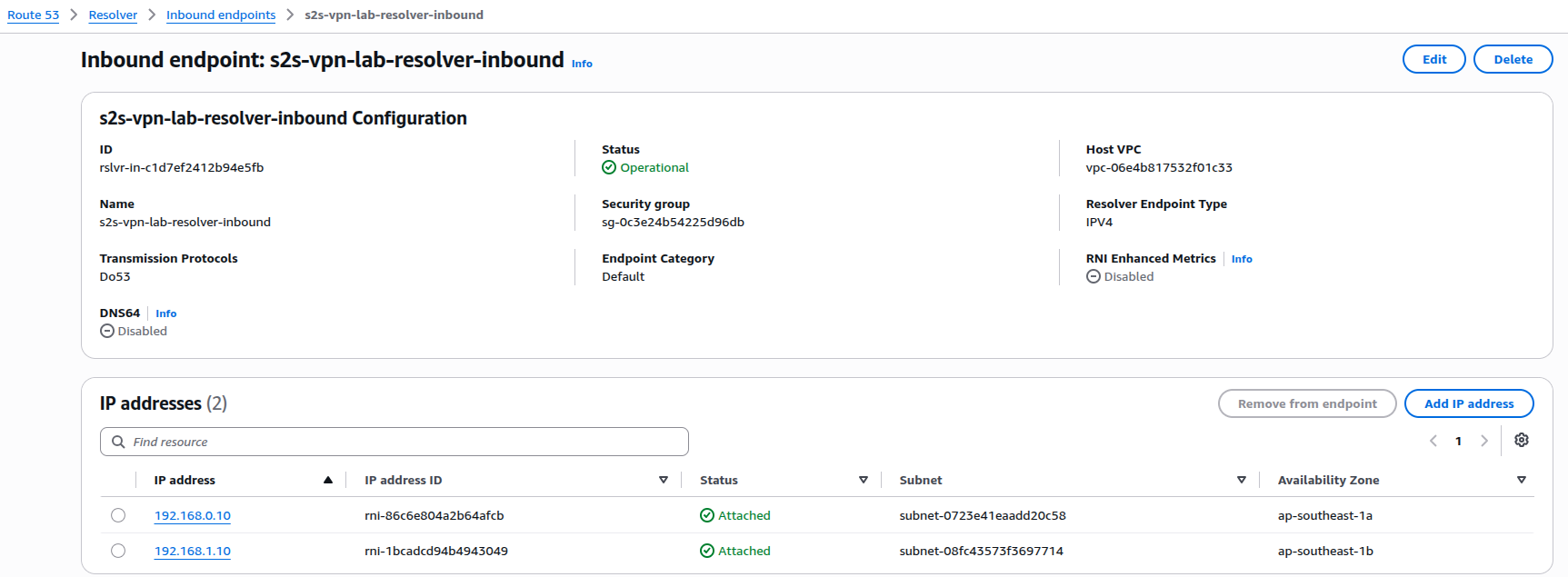Image resolution: width=1568 pixels, height=577 pixels.
Task: Click ap-southeast-1a availability zone cell
Action: [x=1325, y=515]
